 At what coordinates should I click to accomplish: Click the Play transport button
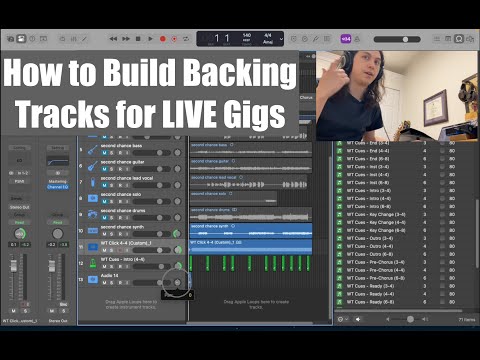pyautogui.click(x=150, y=39)
